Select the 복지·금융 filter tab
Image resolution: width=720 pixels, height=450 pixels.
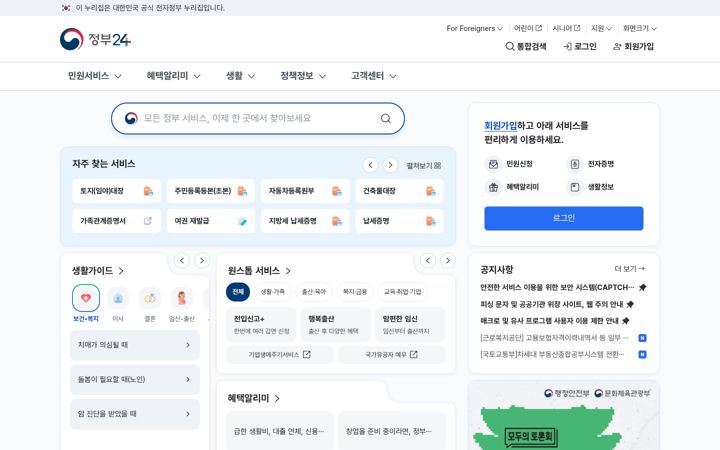(x=354, y=292)
